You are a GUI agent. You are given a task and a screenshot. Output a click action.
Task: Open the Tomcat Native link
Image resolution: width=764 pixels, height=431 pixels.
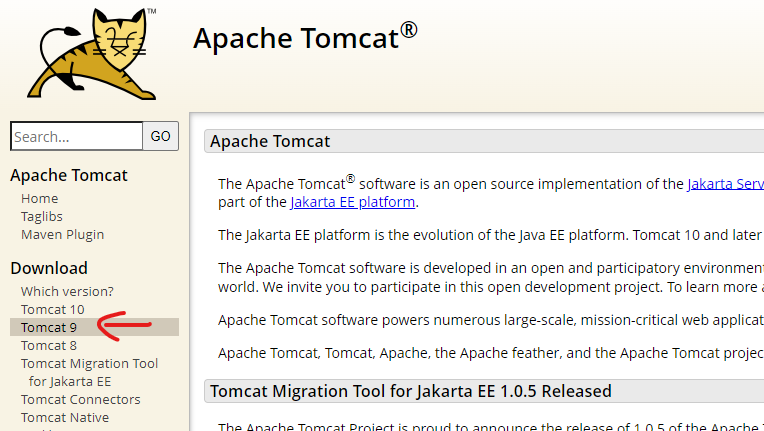65,417
